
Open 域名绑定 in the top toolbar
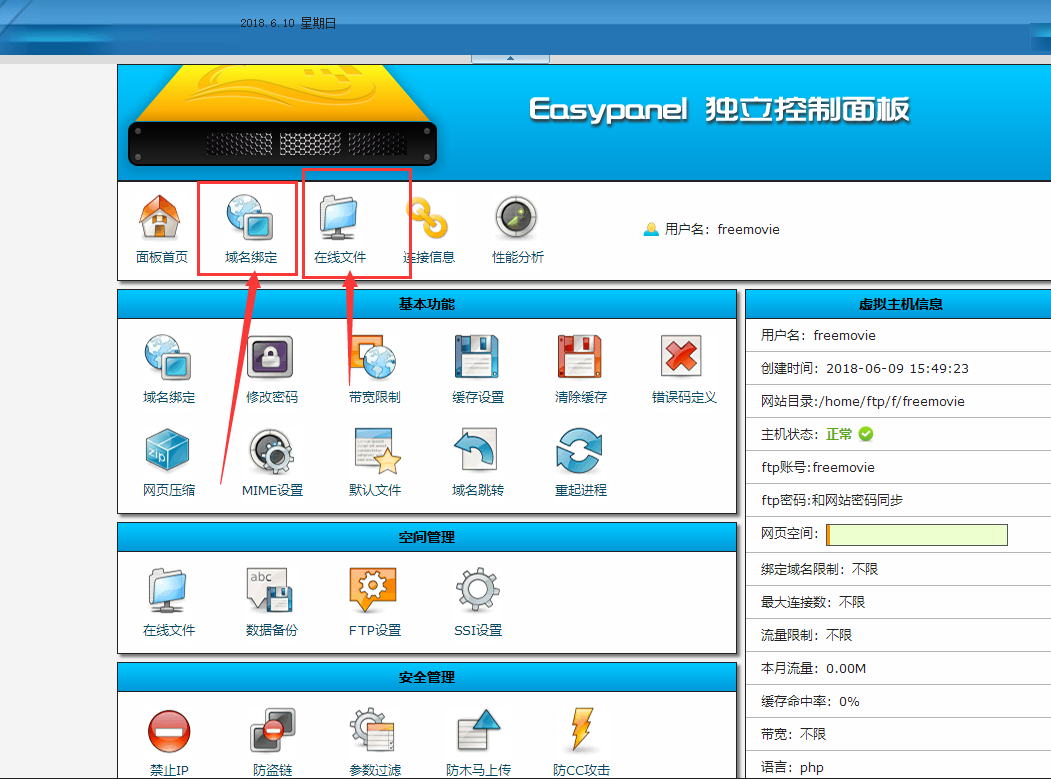pyautogui.click(x=249, y=217)
